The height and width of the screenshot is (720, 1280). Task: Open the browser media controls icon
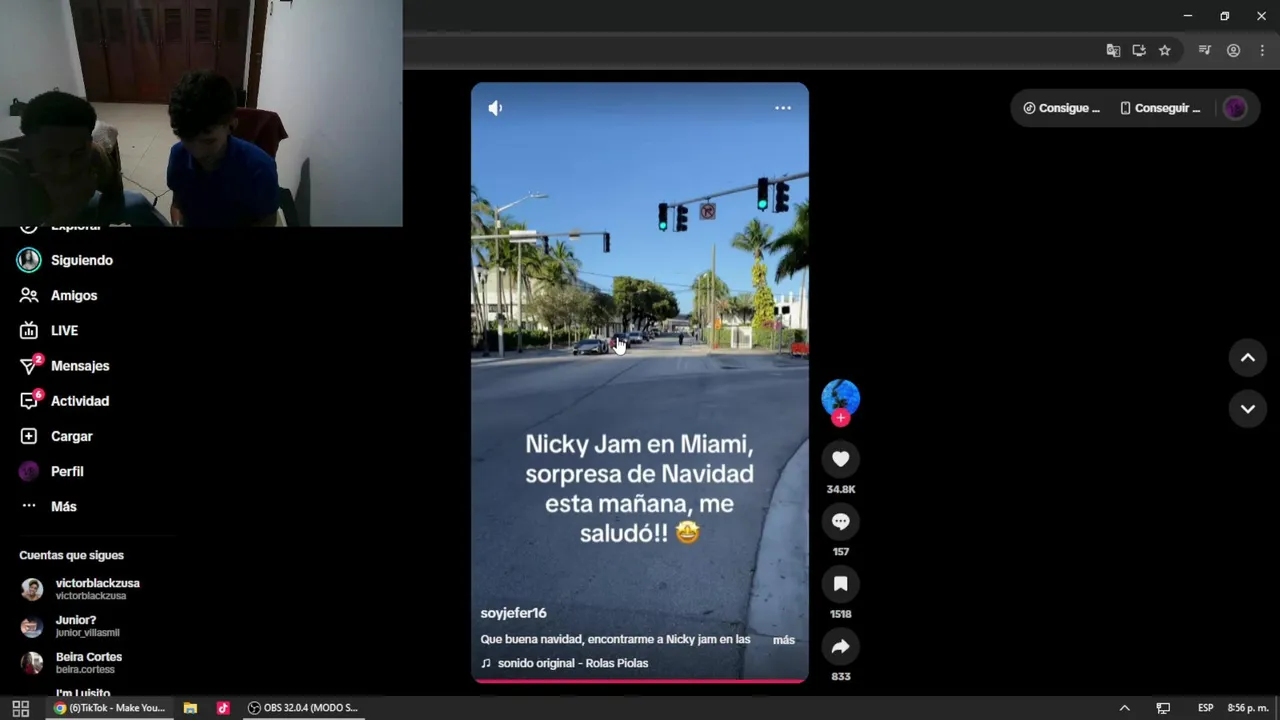tap(1205, 50)
